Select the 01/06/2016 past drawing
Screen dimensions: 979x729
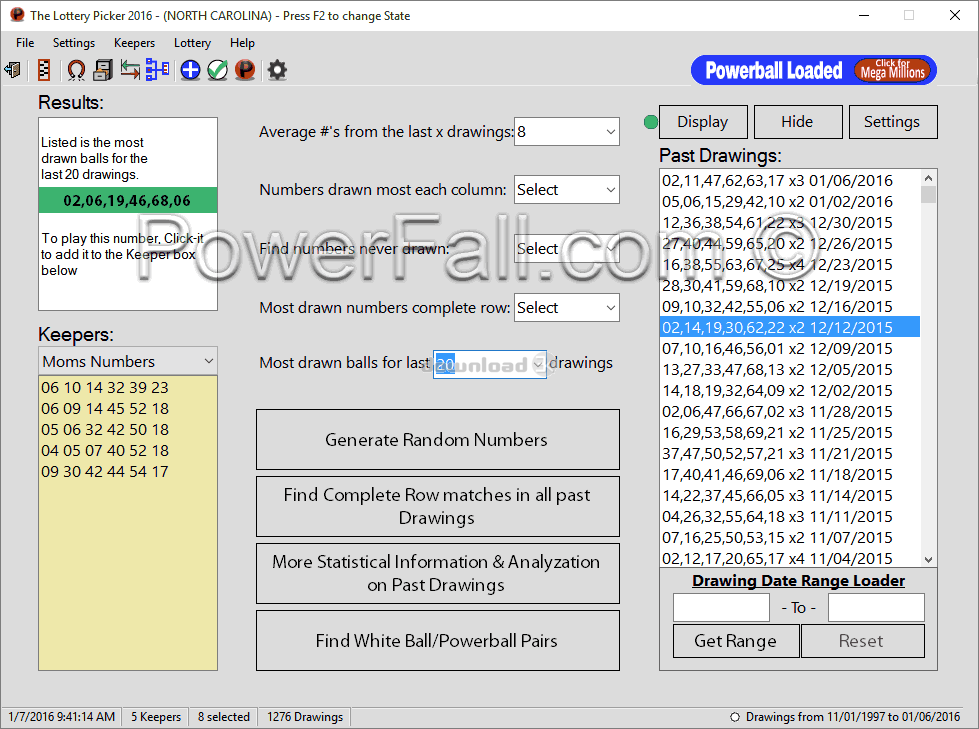tap(790, 180)
